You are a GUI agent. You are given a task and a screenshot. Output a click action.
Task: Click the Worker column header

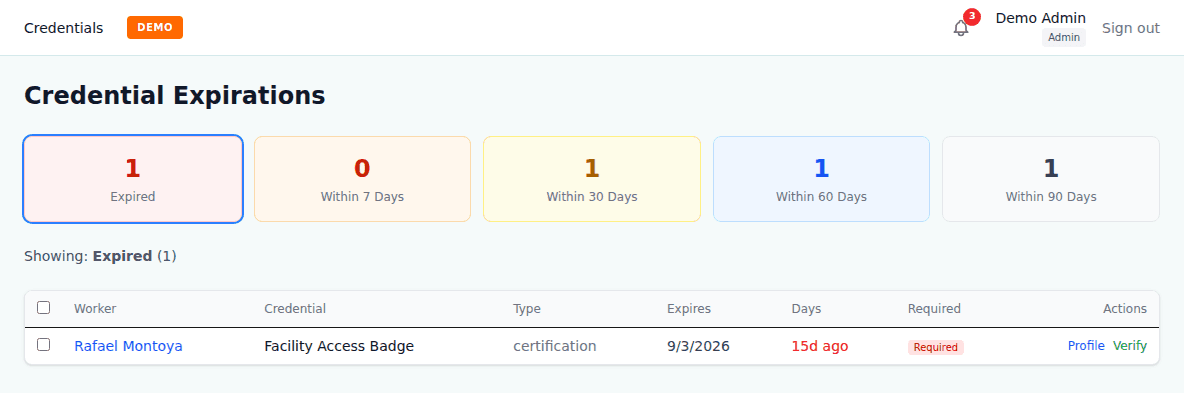click(x=95, y=308)
